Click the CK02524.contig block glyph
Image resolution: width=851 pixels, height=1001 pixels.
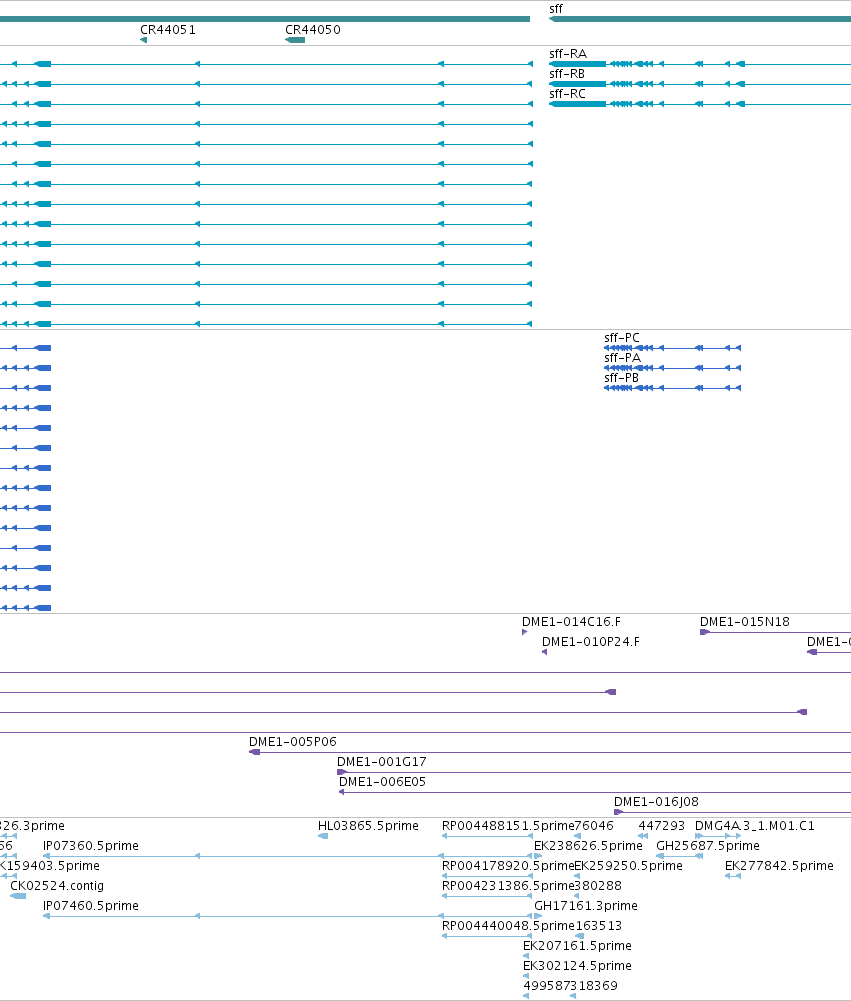click(x=18, y=896)
